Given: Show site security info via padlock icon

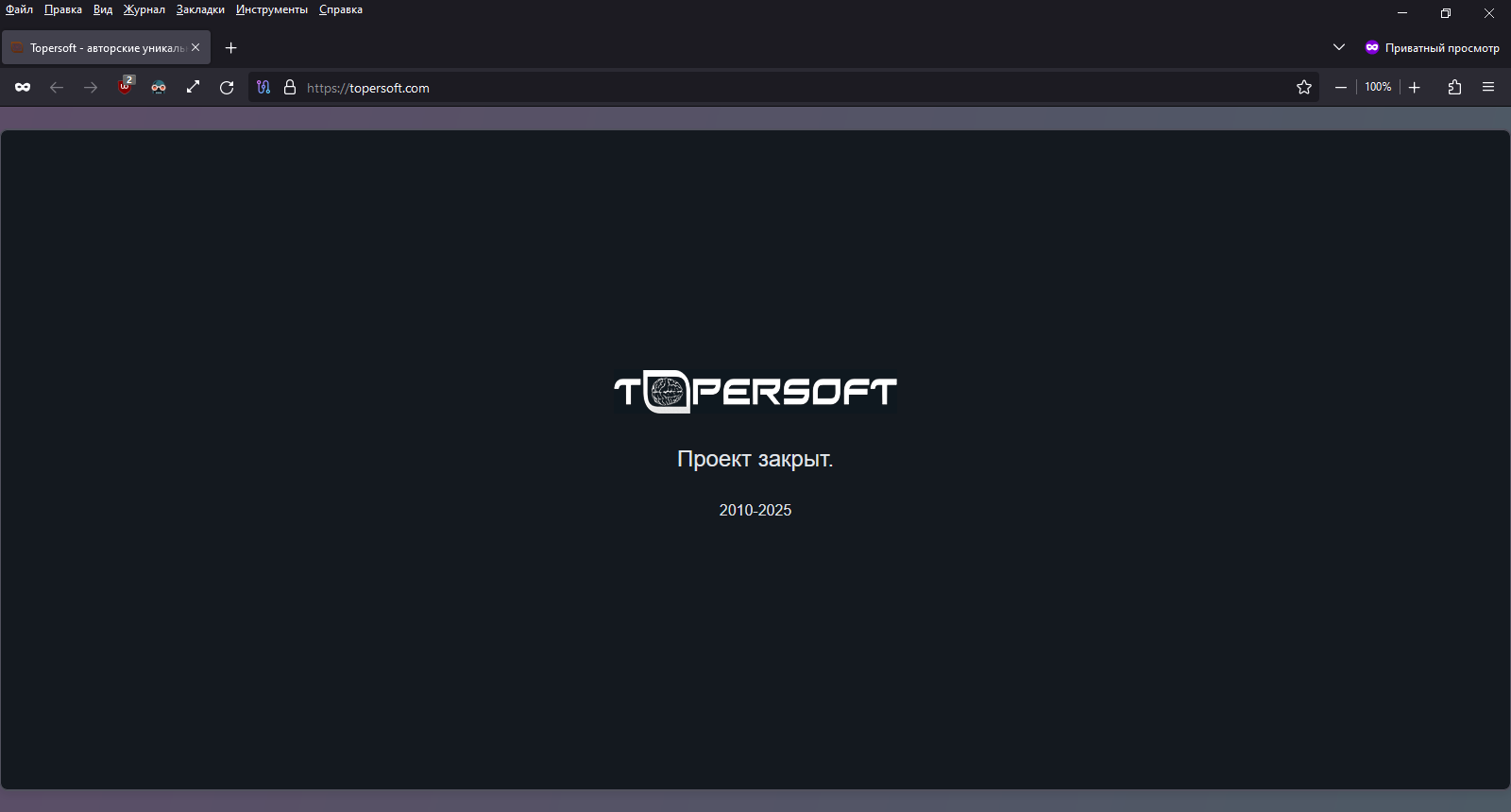Looking at the screenshot, I should (290, 87).
